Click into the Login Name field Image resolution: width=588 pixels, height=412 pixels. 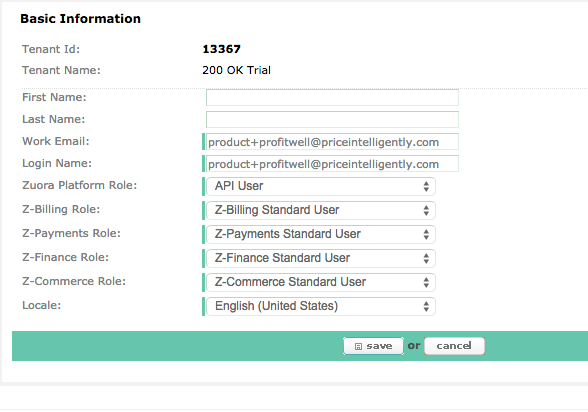332,164
